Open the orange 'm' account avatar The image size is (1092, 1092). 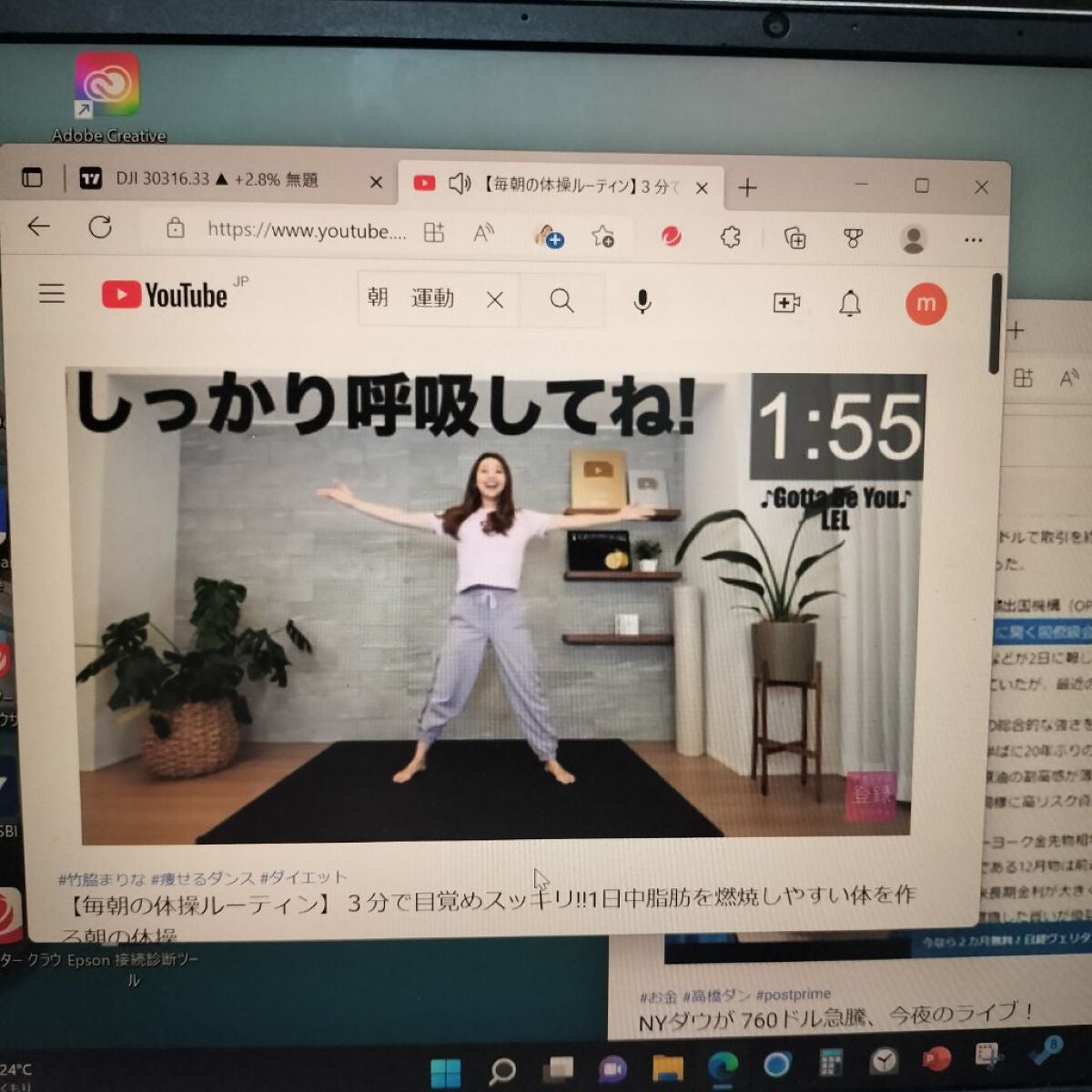tap(925, 304)
